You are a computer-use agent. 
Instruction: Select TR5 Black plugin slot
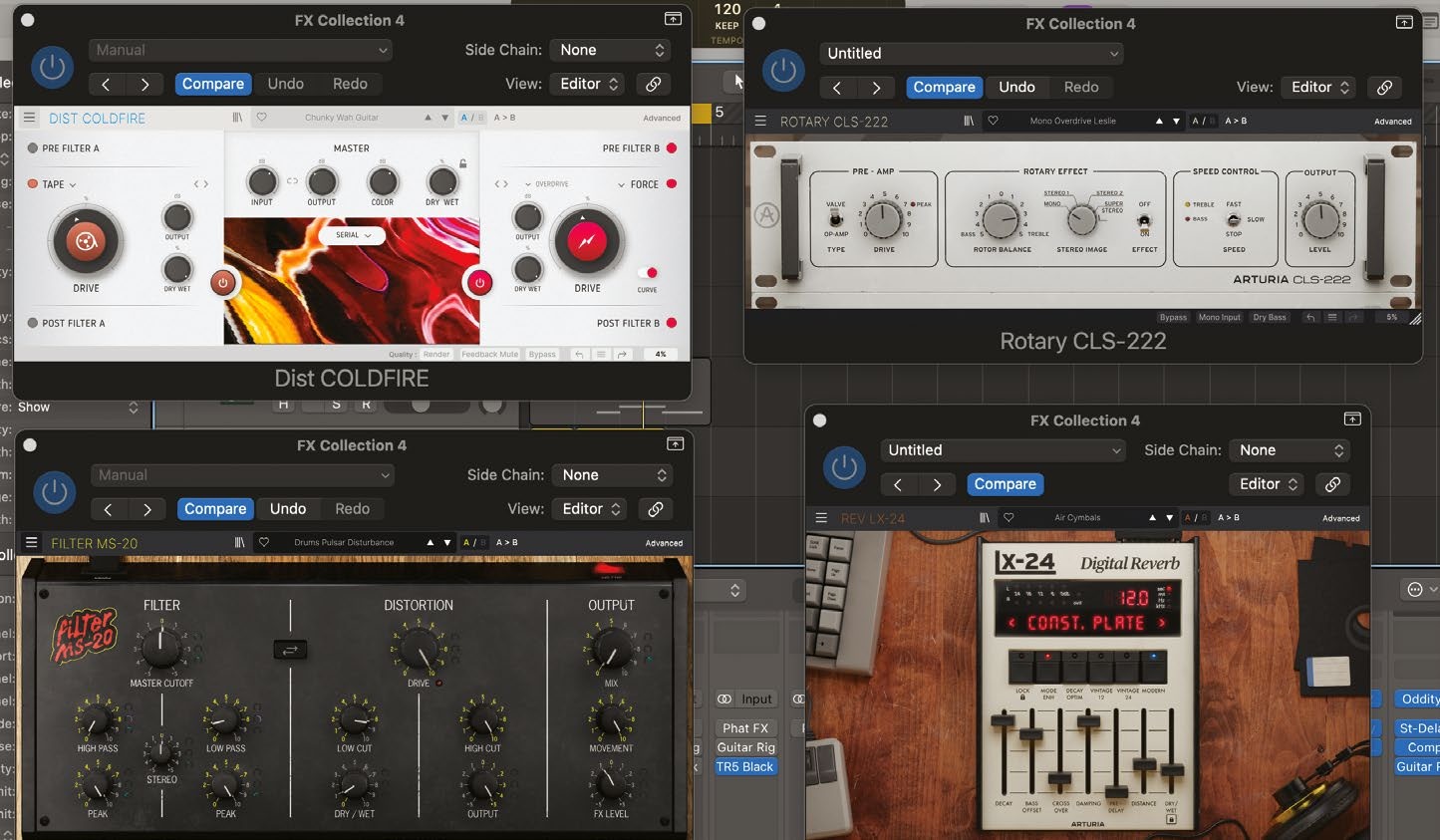(x=745, y=767)
